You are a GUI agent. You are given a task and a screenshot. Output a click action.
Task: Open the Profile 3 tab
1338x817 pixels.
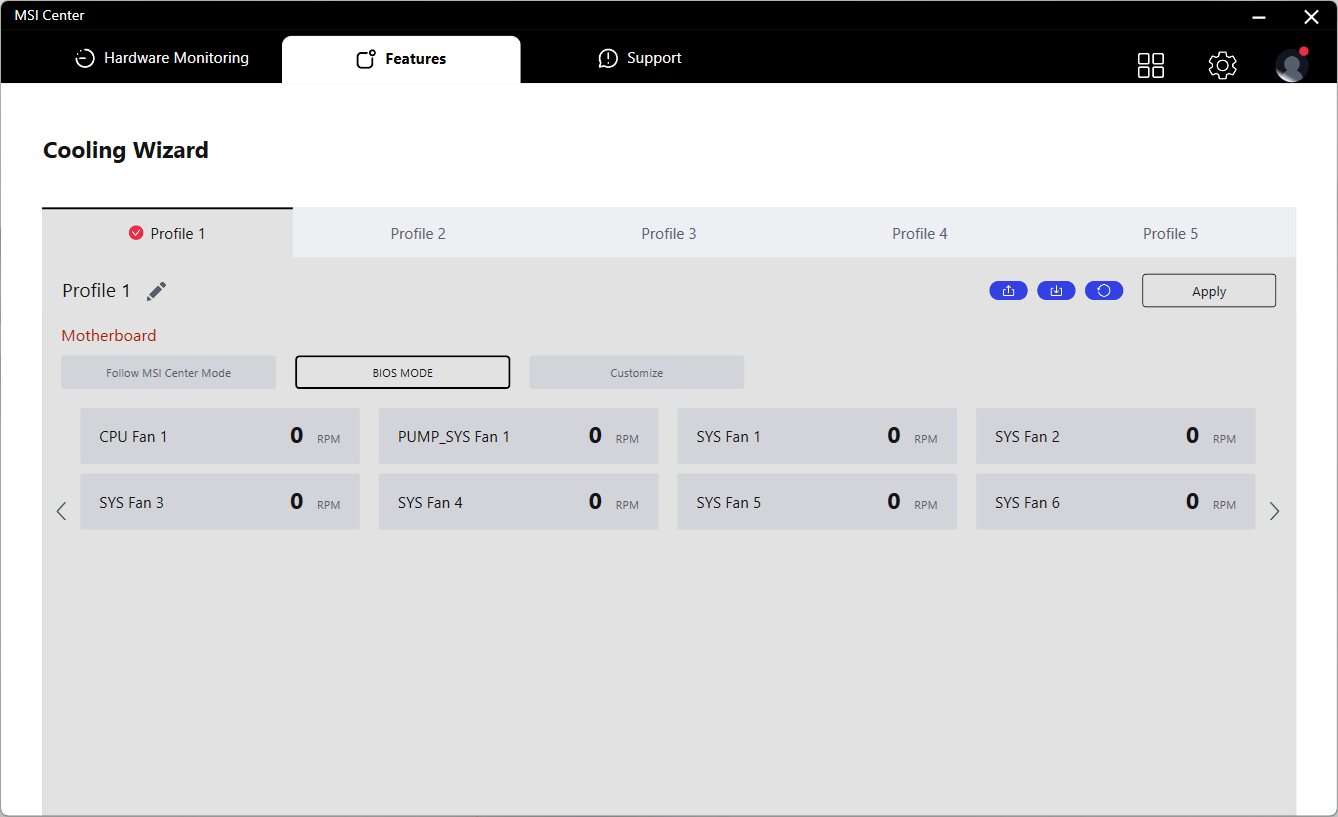[669, 233]
